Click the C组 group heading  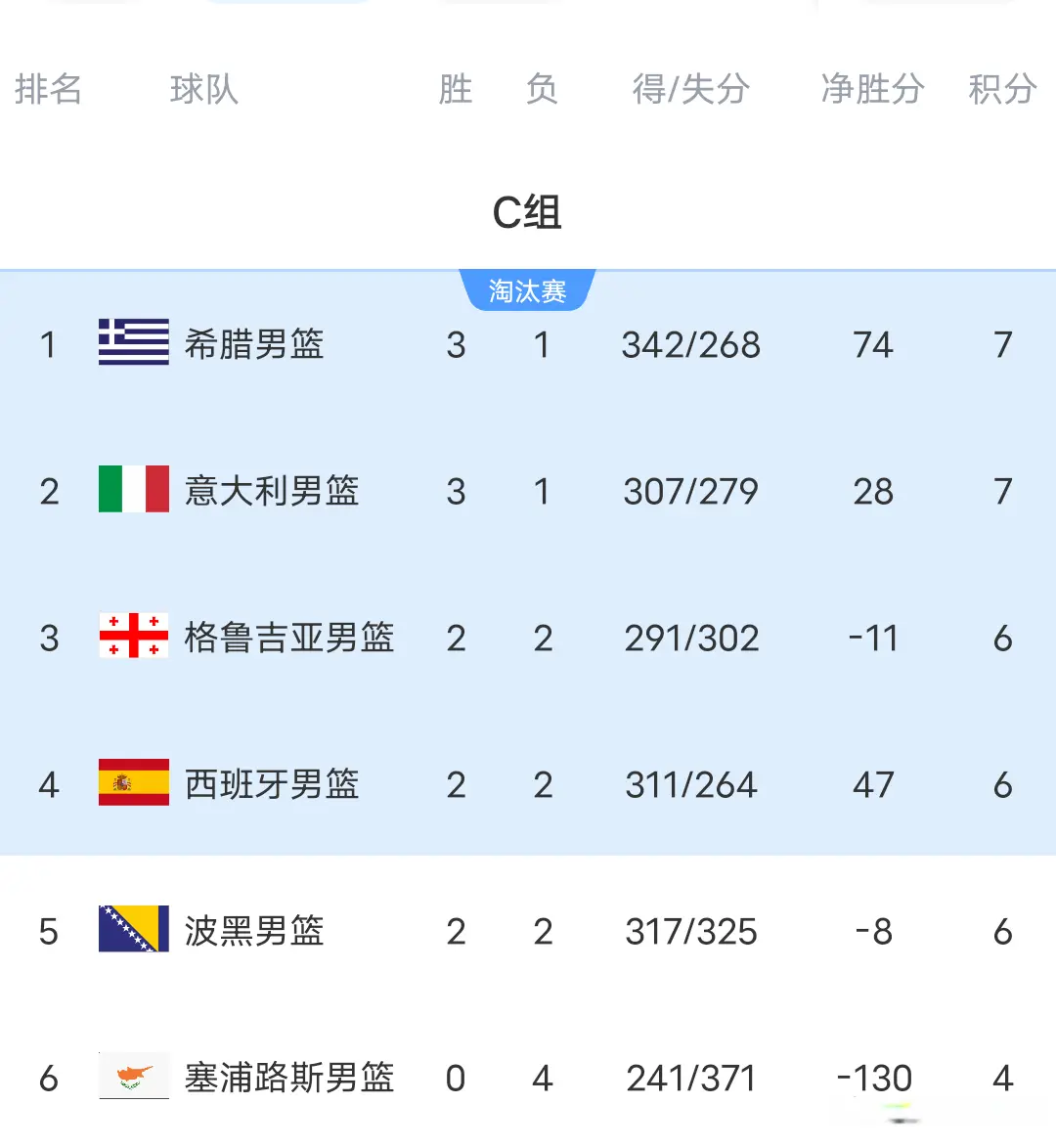pyautogui.click(x=527, y=213)
